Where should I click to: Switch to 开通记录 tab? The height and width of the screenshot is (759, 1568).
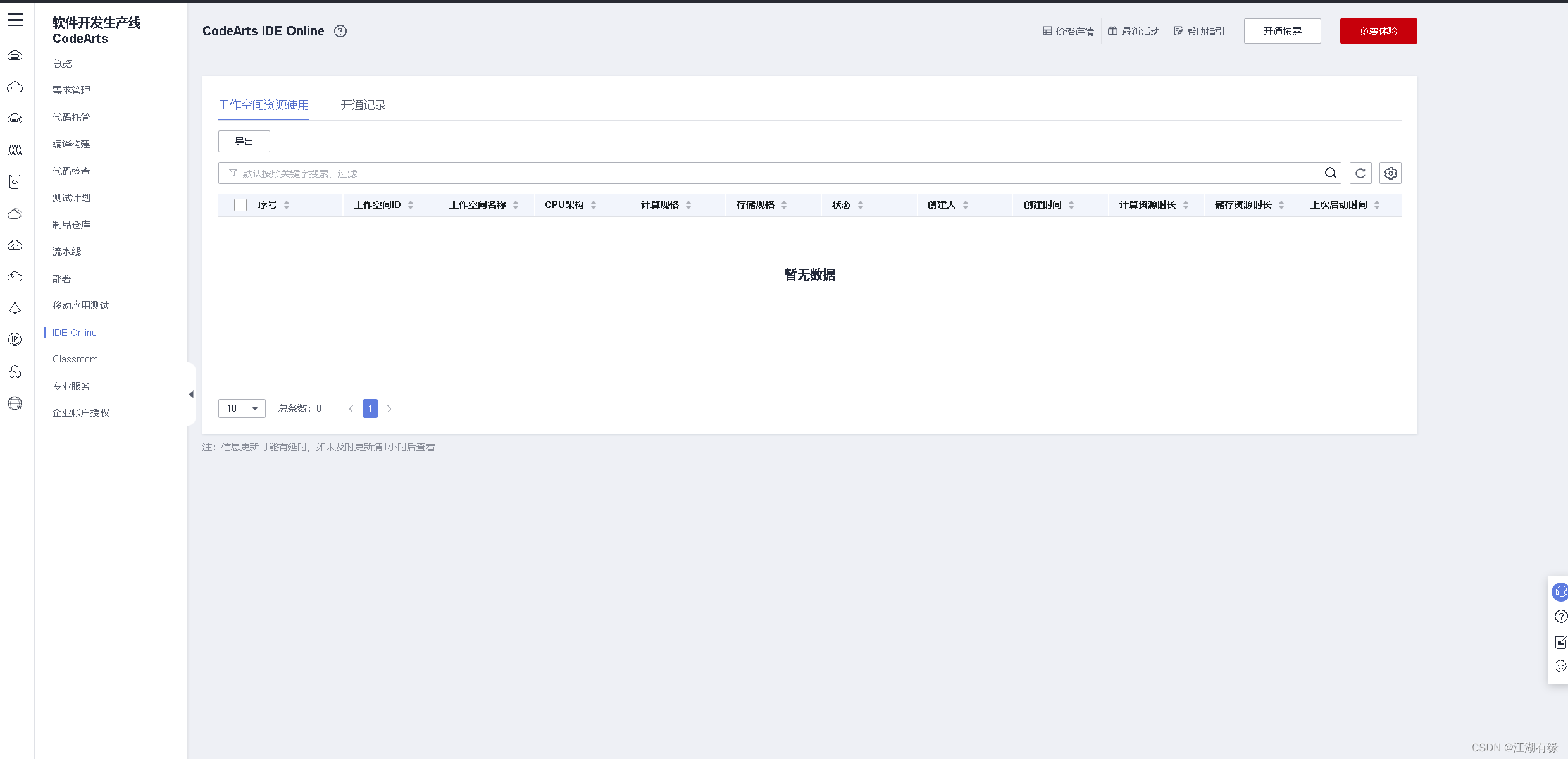click(363, 105)
